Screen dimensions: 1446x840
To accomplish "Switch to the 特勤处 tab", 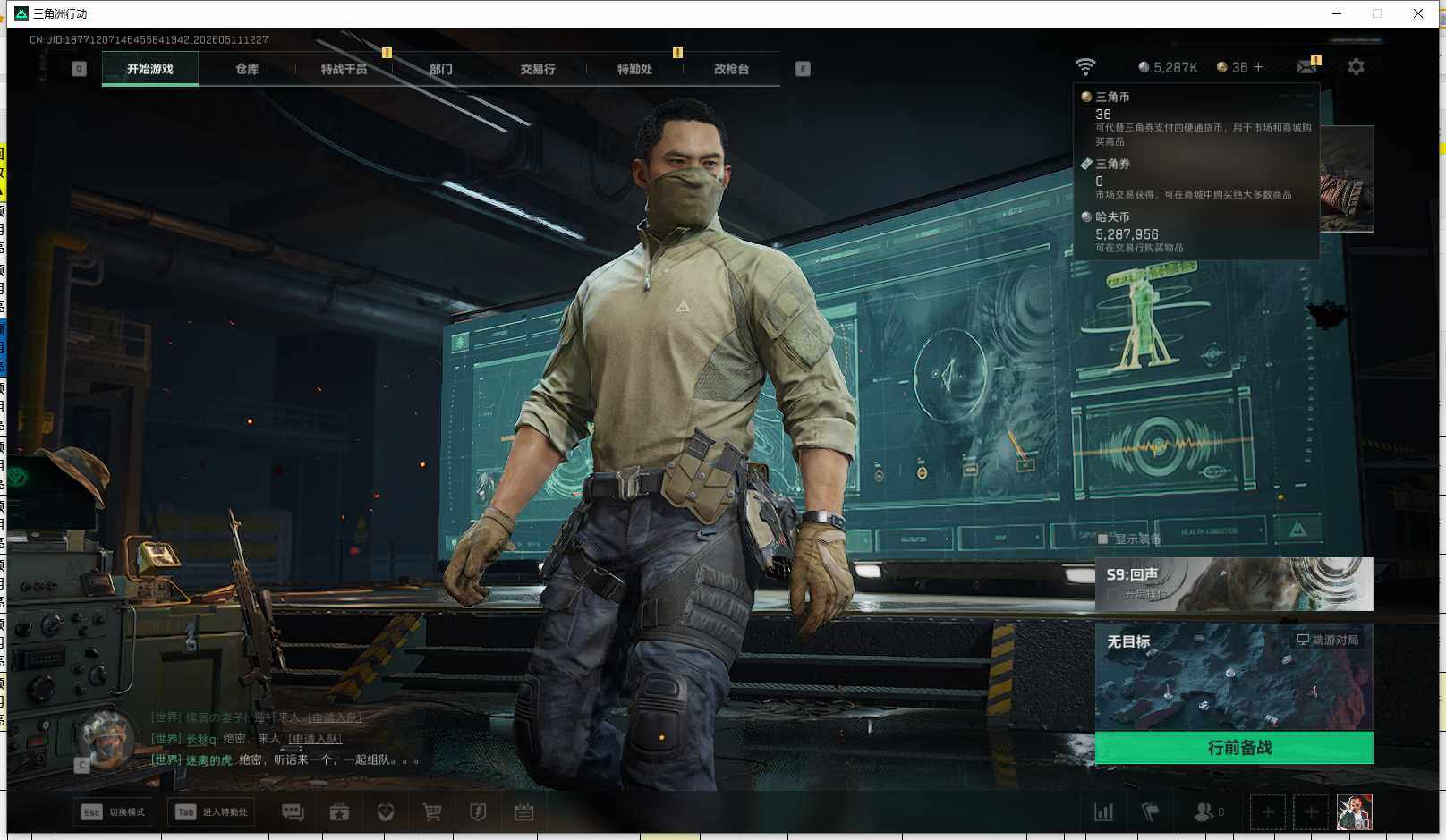I will pyautogui.click(x=634, y=69).
